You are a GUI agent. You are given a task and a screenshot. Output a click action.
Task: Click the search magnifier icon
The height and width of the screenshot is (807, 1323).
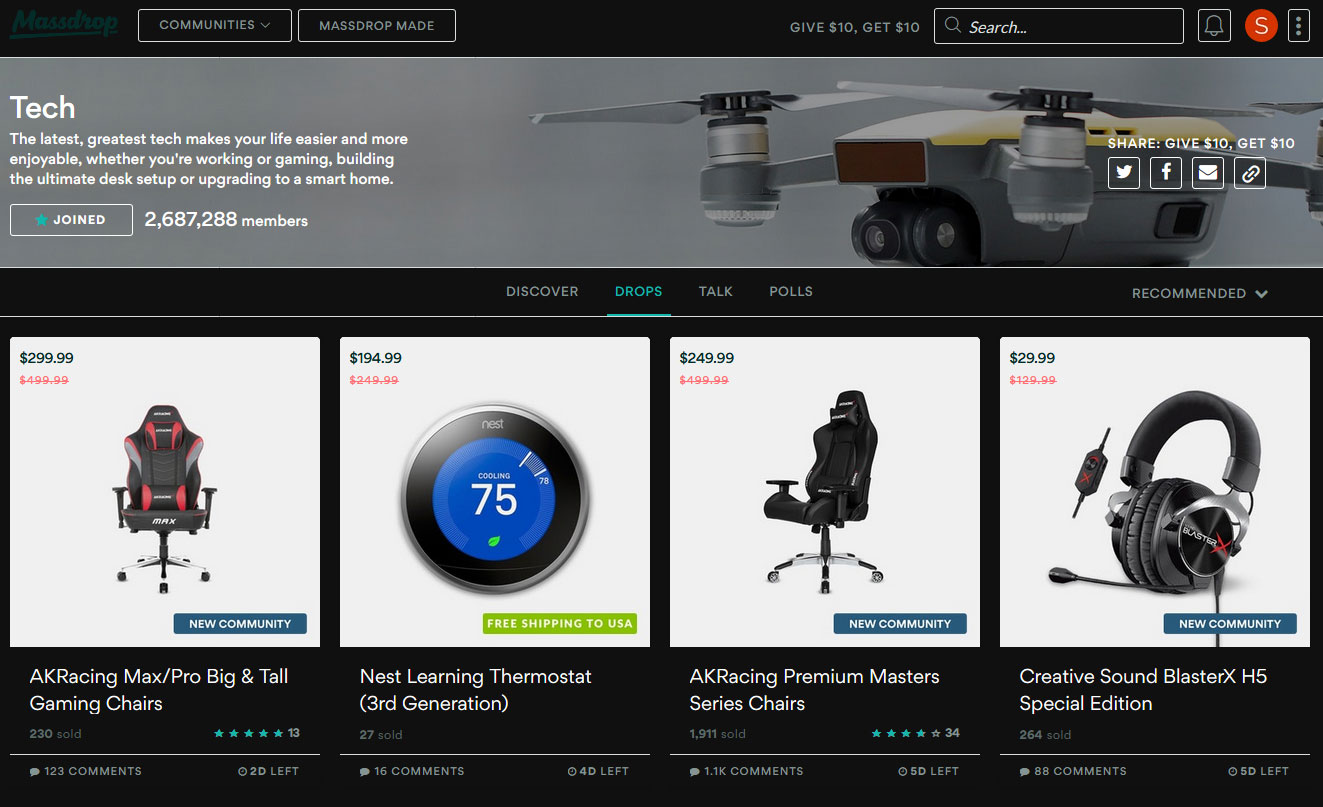[953, 26]
